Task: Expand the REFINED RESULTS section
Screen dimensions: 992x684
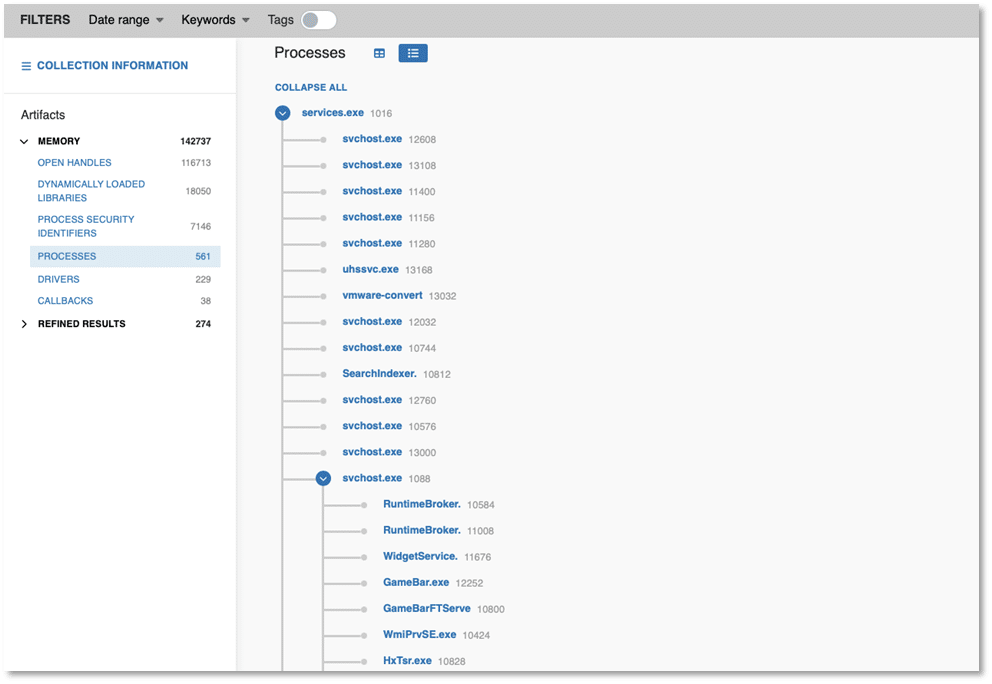Action: (x=24, y=324)
